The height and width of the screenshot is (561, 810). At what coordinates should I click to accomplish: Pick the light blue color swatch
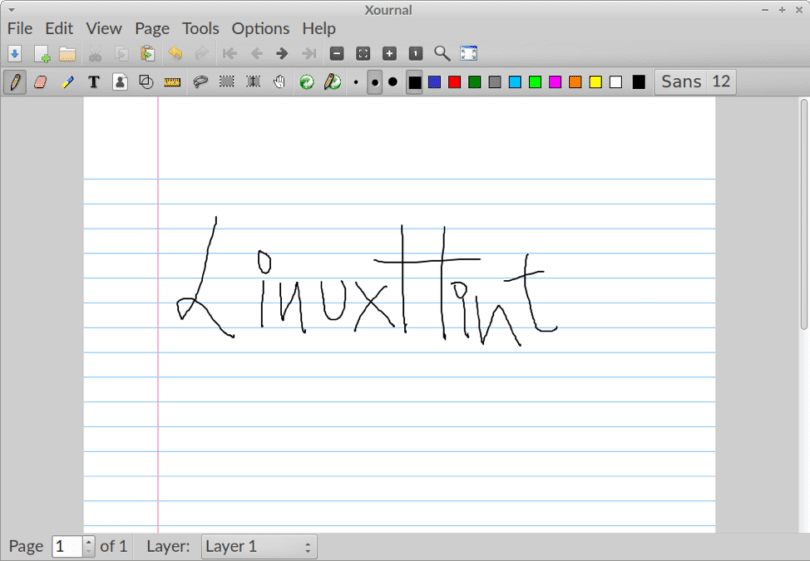[515, 82]
